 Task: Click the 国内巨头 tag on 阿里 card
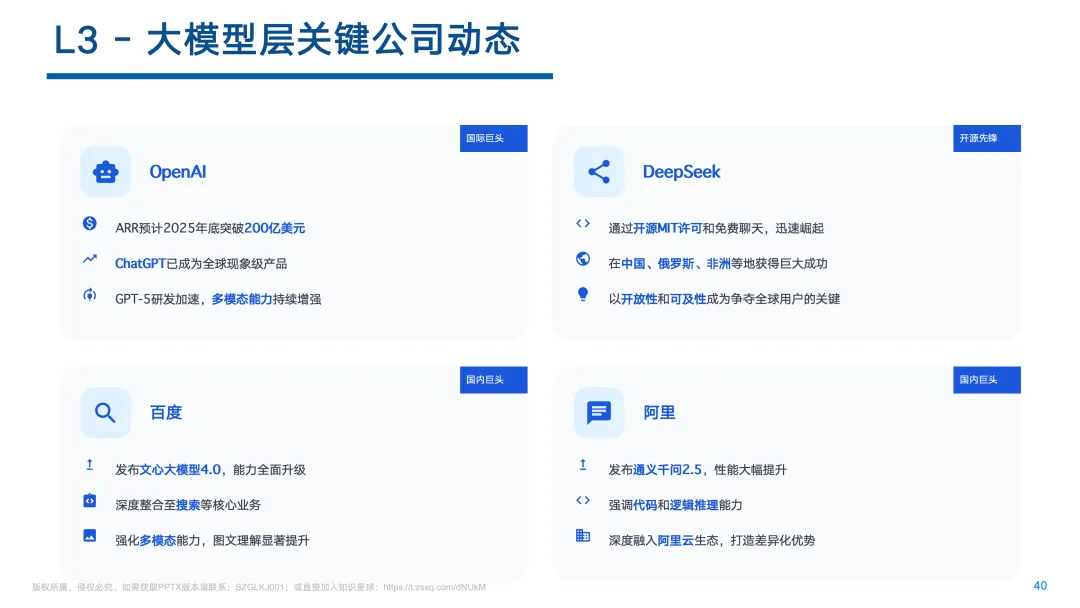click(x=986, y=379)
